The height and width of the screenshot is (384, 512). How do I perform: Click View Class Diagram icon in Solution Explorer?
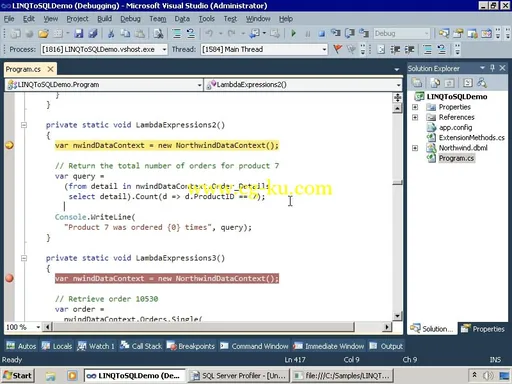point(482,82)
